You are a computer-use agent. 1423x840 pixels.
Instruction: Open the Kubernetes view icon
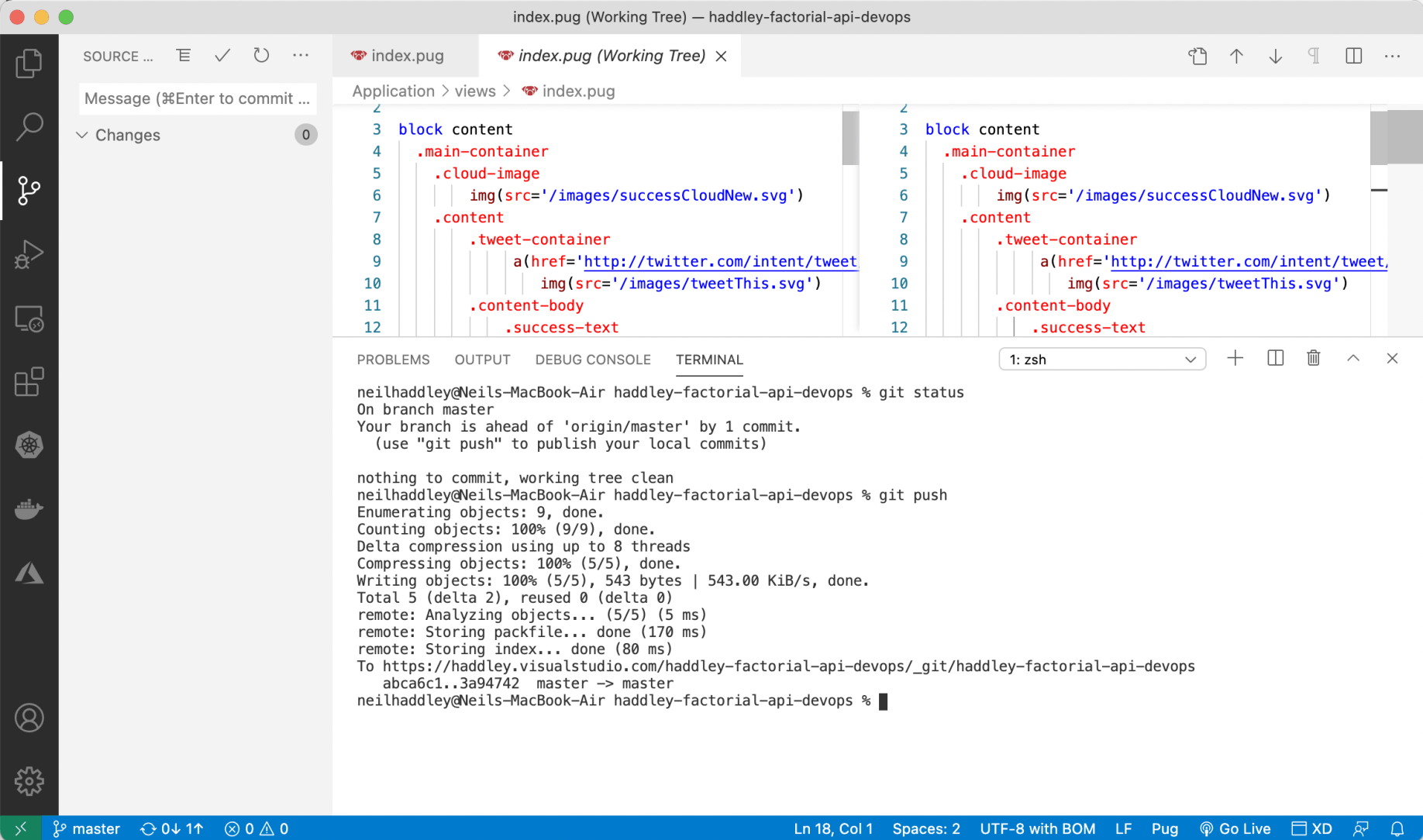pos(29,445)
